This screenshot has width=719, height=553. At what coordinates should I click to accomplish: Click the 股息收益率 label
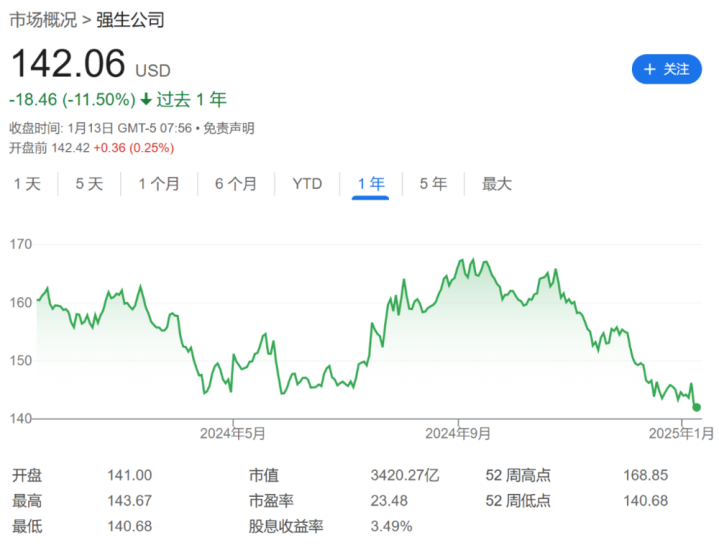click(x=286, y=526)
